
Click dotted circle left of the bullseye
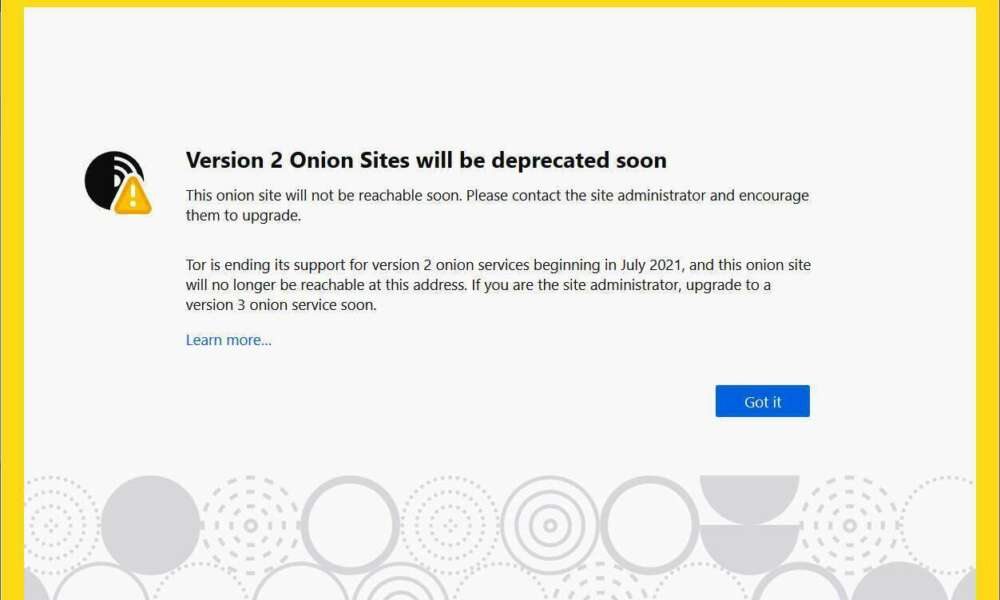(450, 525)
